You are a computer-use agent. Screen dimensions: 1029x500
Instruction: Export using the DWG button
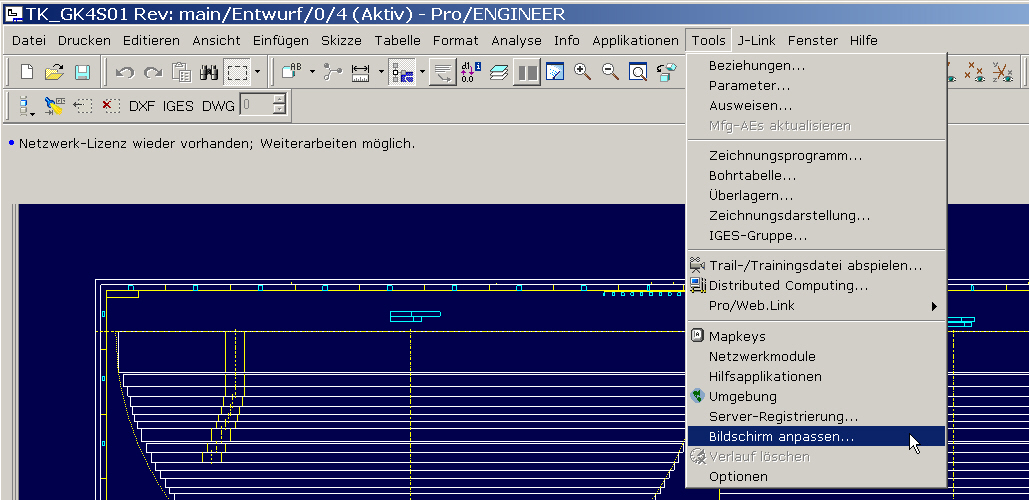(x=218, y=106)
